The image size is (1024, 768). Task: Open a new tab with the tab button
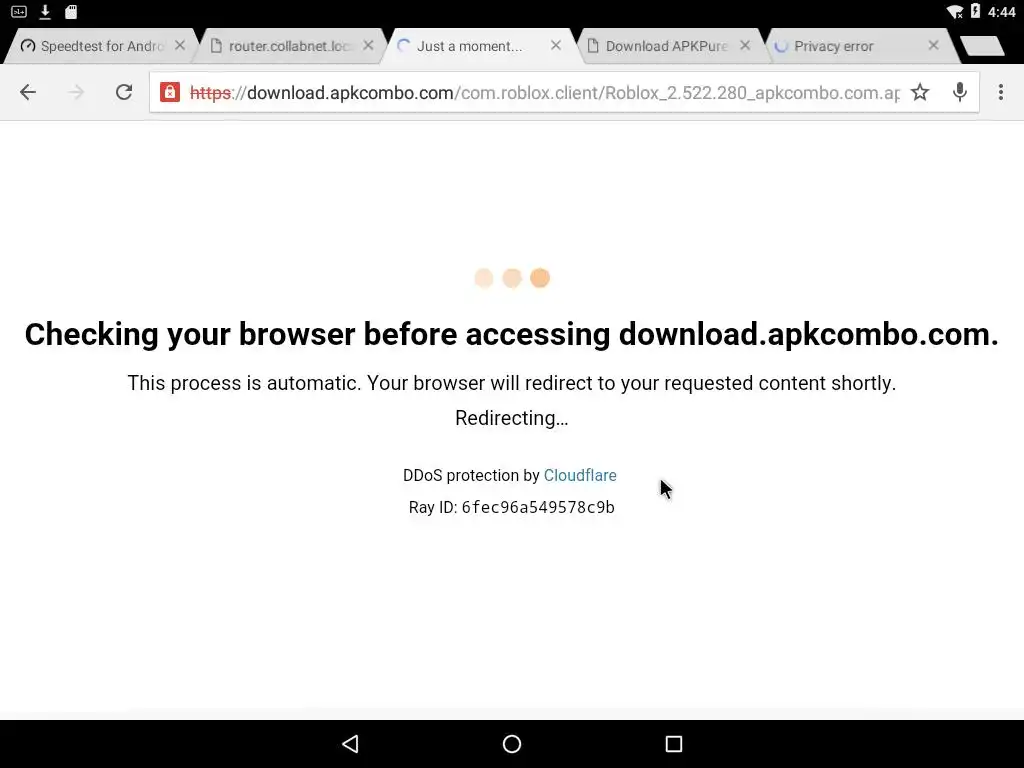click(982, 46)
